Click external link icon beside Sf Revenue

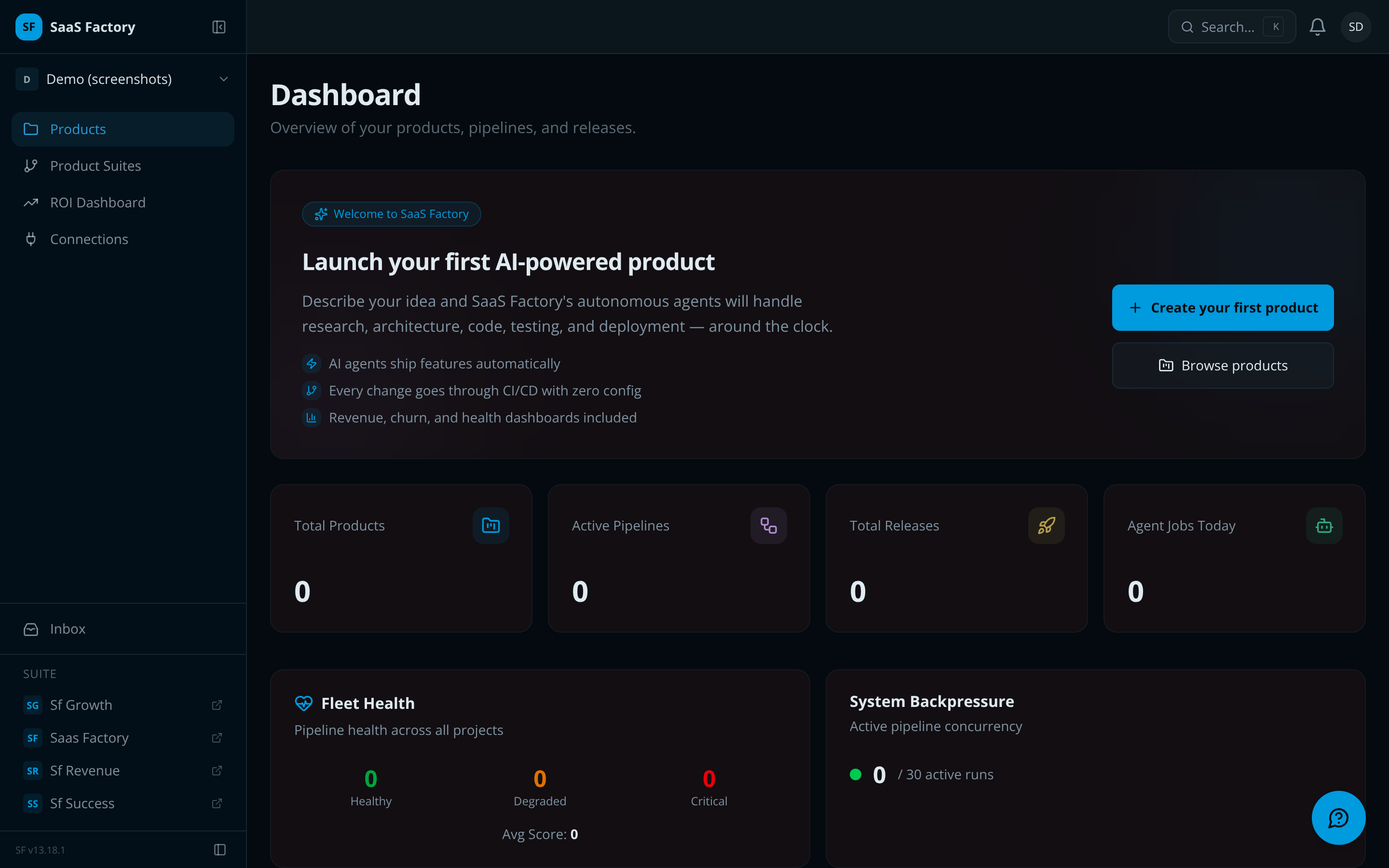[x=217, y=771]
